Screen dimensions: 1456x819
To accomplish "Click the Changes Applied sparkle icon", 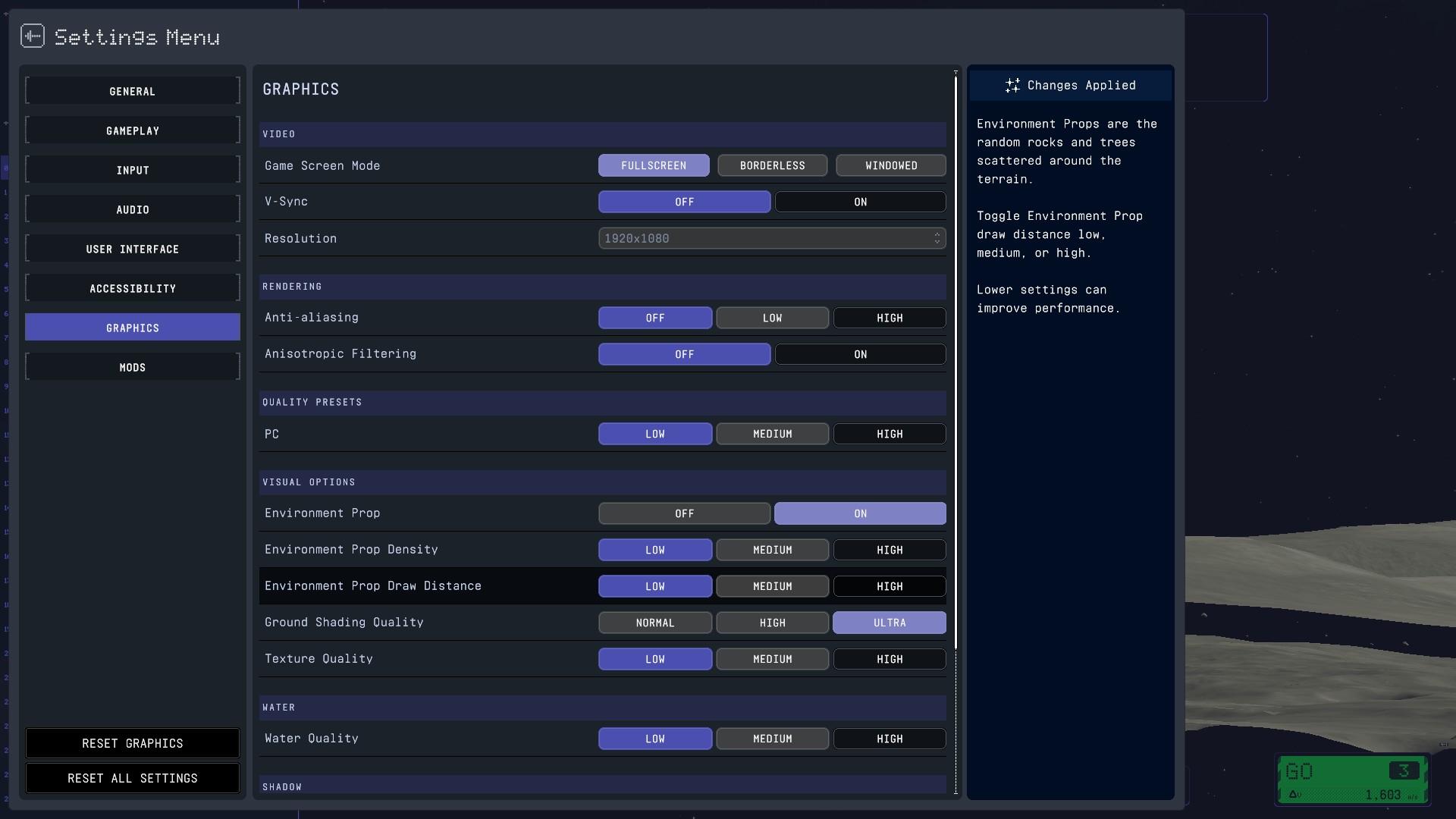I will click(x=1012, y=86).
